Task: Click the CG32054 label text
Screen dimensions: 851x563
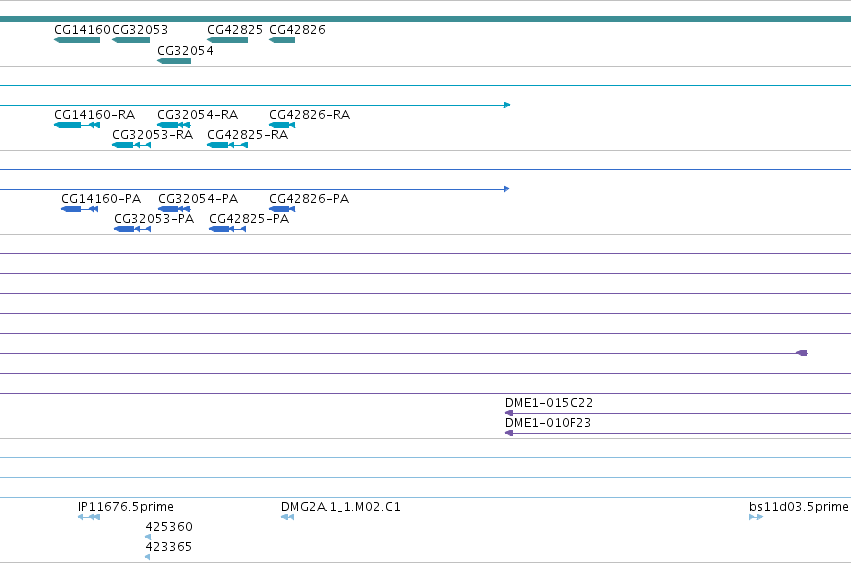Action: point(185,50)
